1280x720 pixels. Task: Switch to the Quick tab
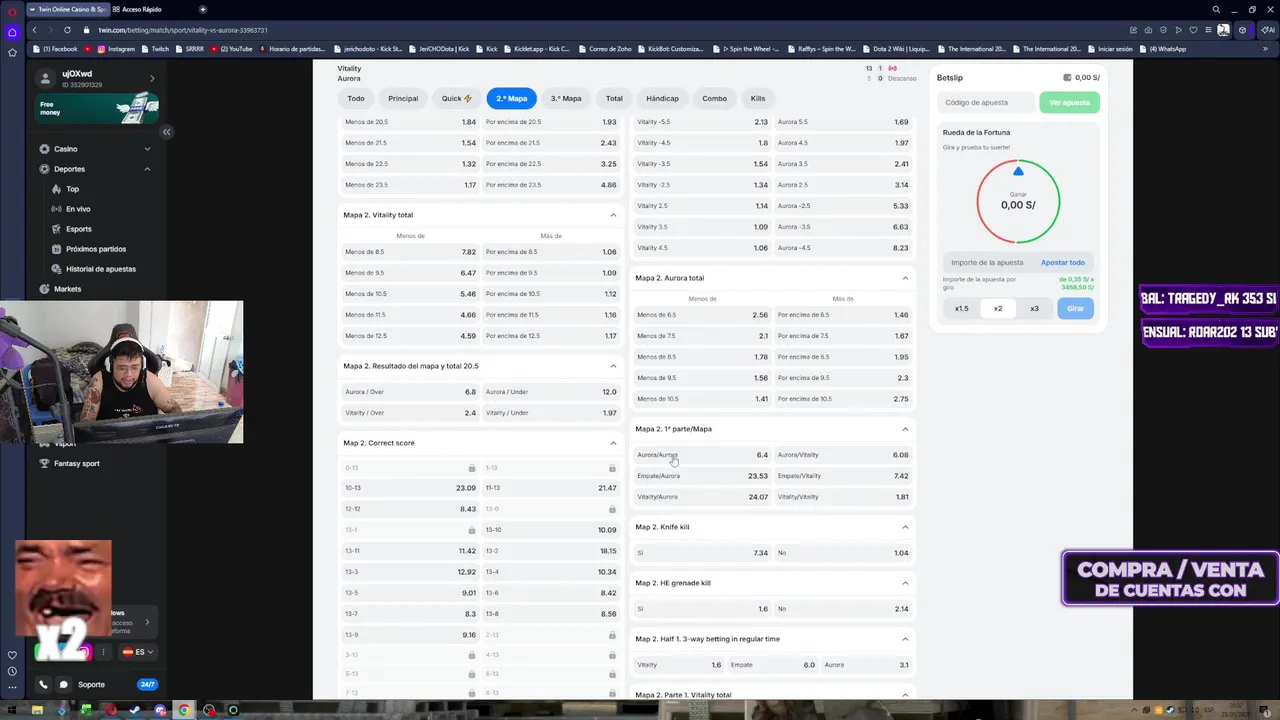tap(457, 98)
